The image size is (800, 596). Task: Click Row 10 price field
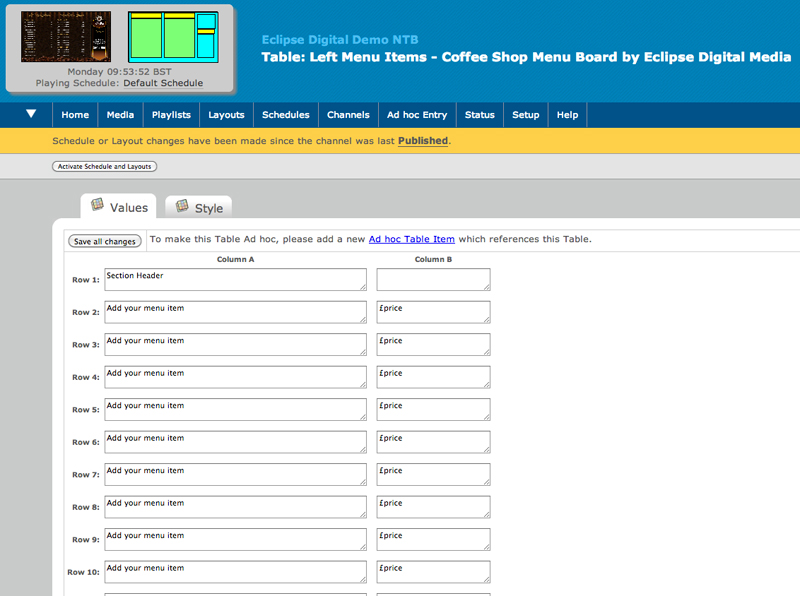[x=434, y=572]
